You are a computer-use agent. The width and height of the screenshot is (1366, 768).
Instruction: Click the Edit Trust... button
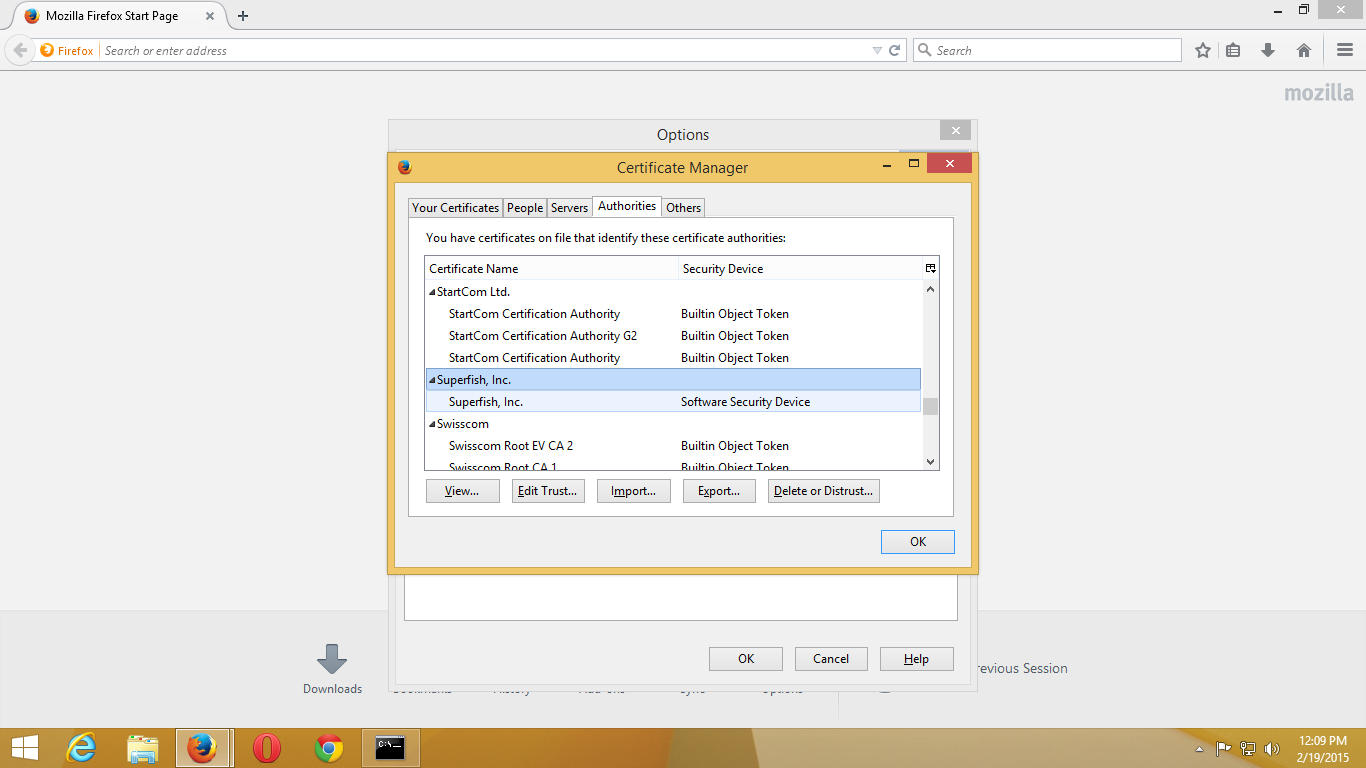pyautogui.click(x=548, y=491)
